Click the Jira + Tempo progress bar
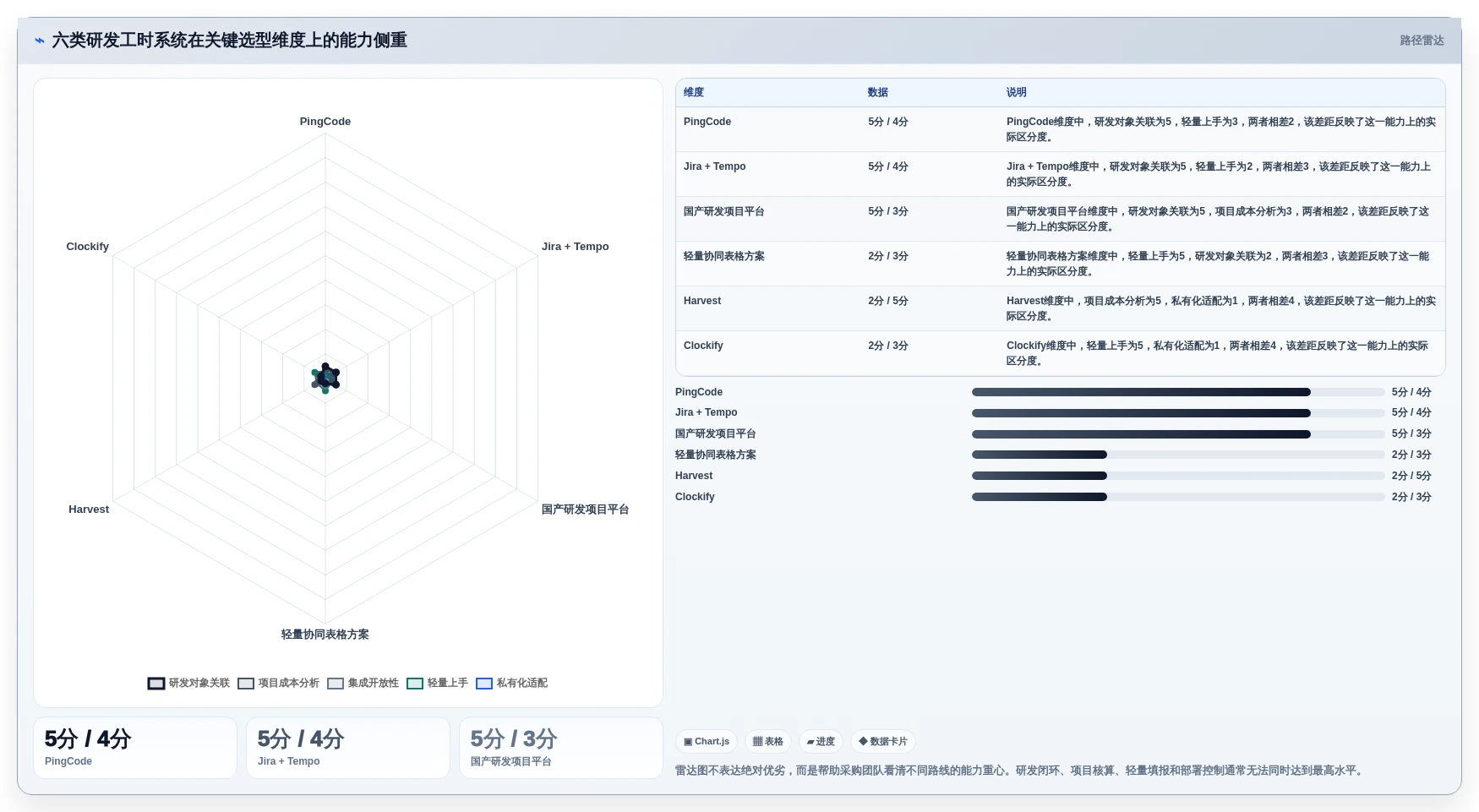 coord(1178,413)
